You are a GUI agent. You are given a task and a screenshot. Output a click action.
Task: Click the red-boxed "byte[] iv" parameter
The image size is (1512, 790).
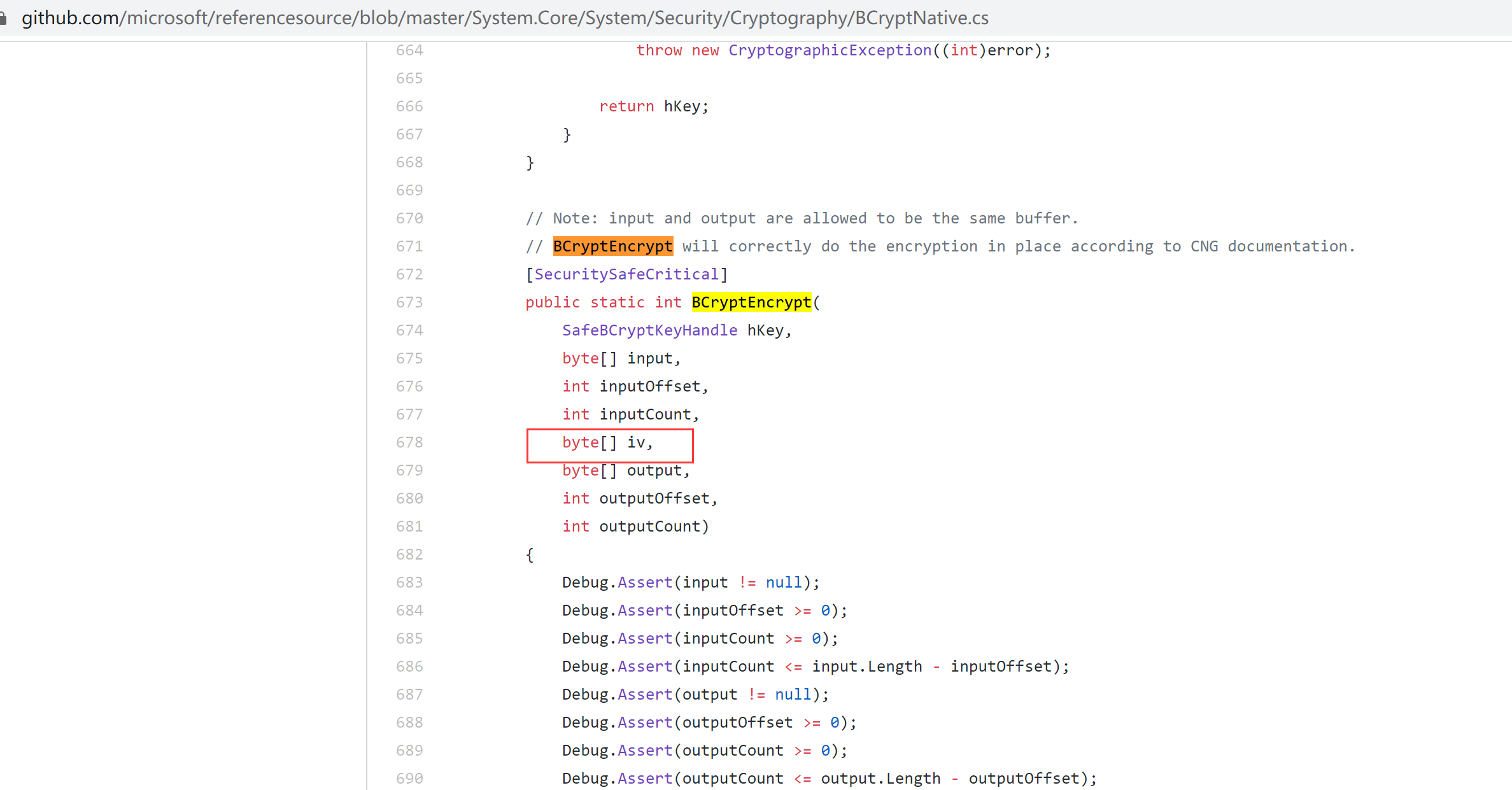click(608, 442)
